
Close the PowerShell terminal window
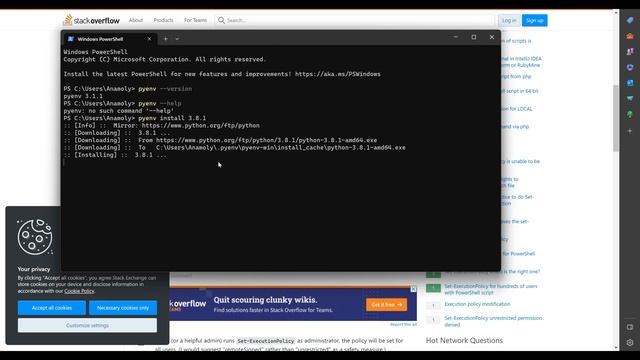coord(492,37)
